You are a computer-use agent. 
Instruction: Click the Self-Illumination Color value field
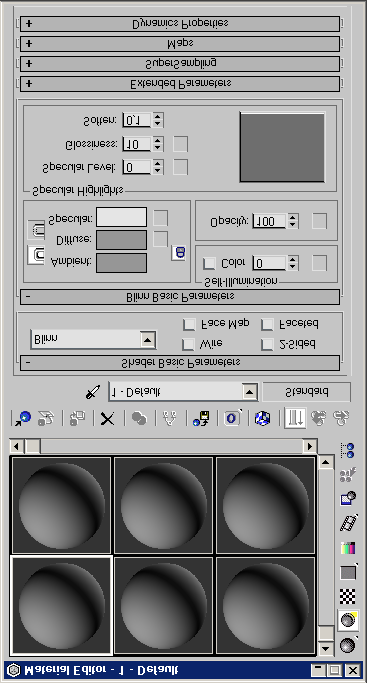[269, 263]
